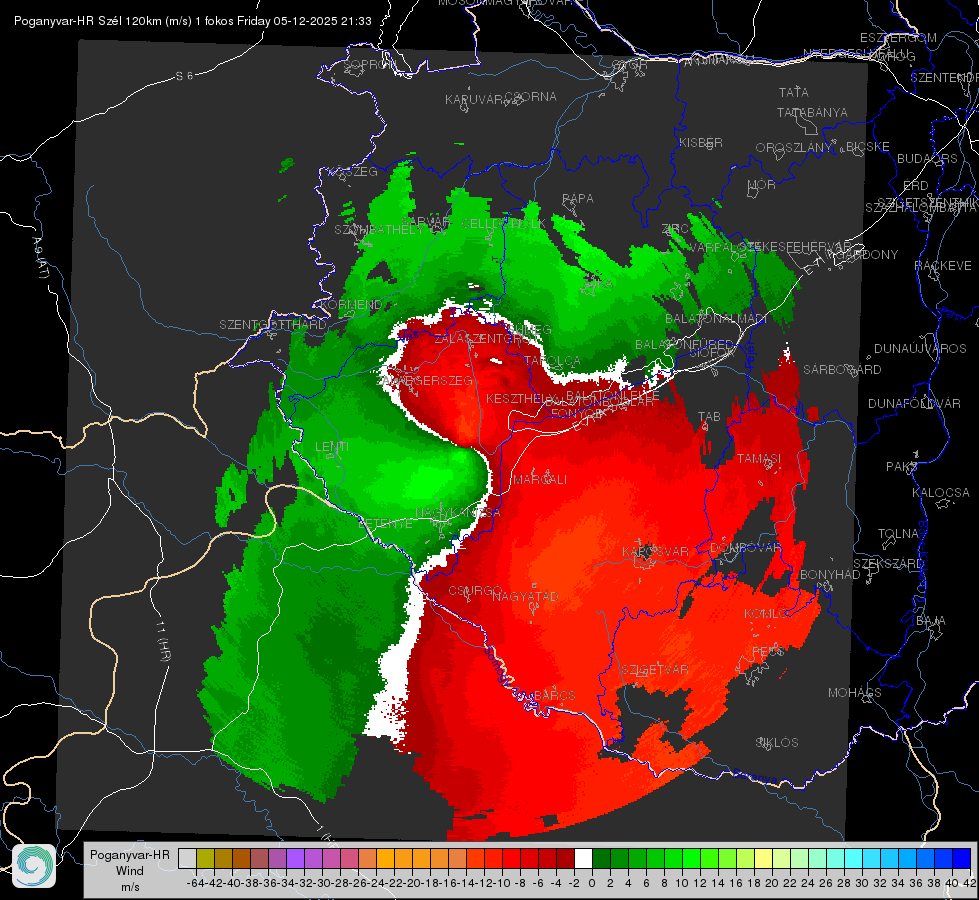Screen dimensions: 979x900
Task: Click the BONYHAD city label
Action: pos(830,575)
